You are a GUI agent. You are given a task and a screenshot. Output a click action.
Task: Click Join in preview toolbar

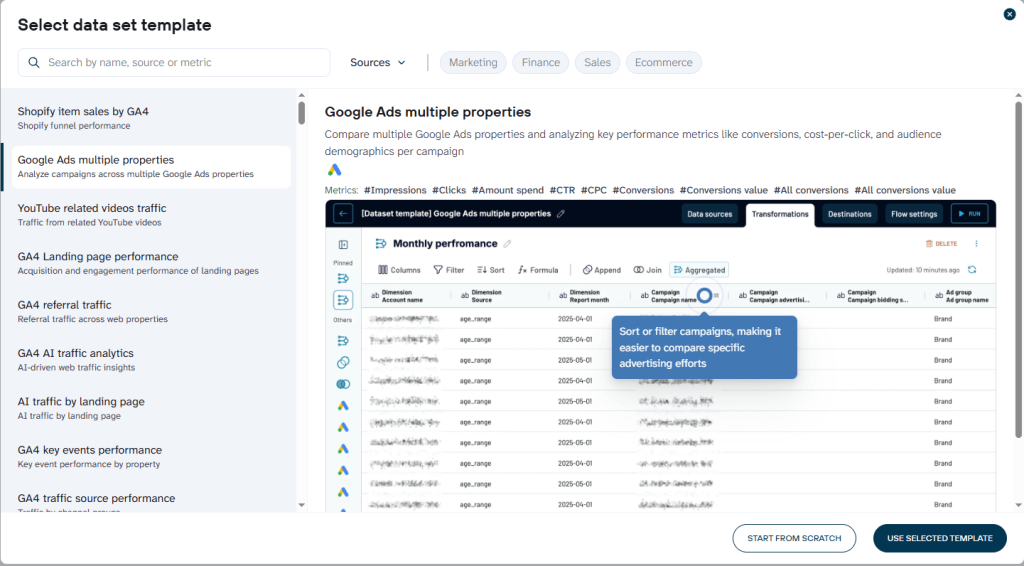[647, 270]
